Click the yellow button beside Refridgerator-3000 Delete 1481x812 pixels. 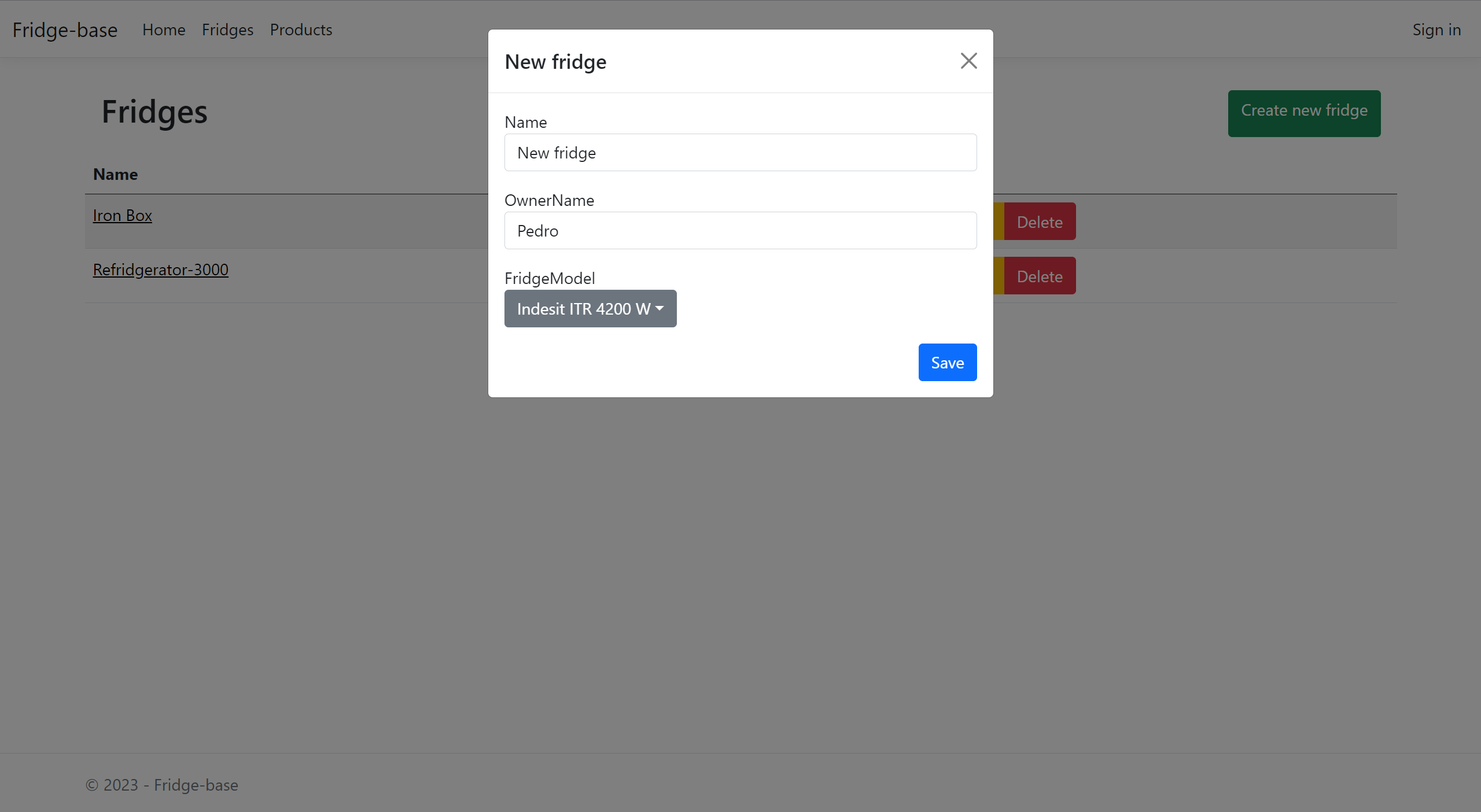pyautogui.click(x=999, y=276)
